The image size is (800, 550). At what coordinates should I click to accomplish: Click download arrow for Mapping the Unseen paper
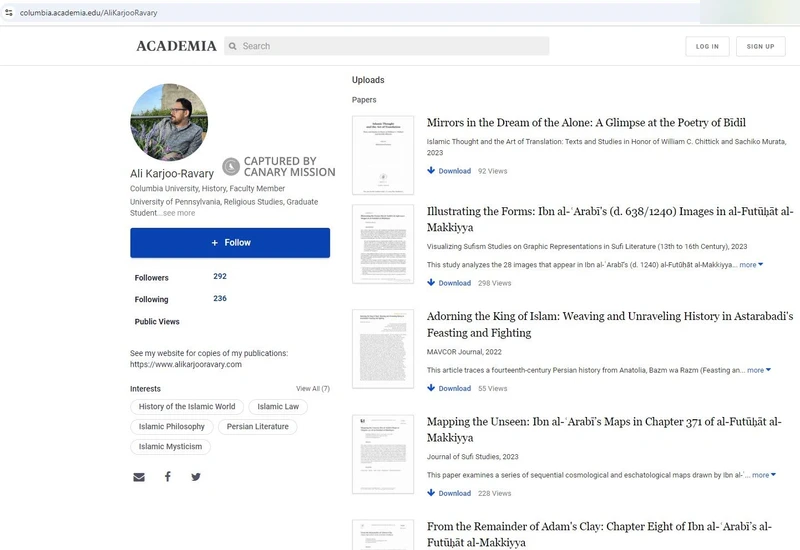pyautogui.click(x=431, y=493)
